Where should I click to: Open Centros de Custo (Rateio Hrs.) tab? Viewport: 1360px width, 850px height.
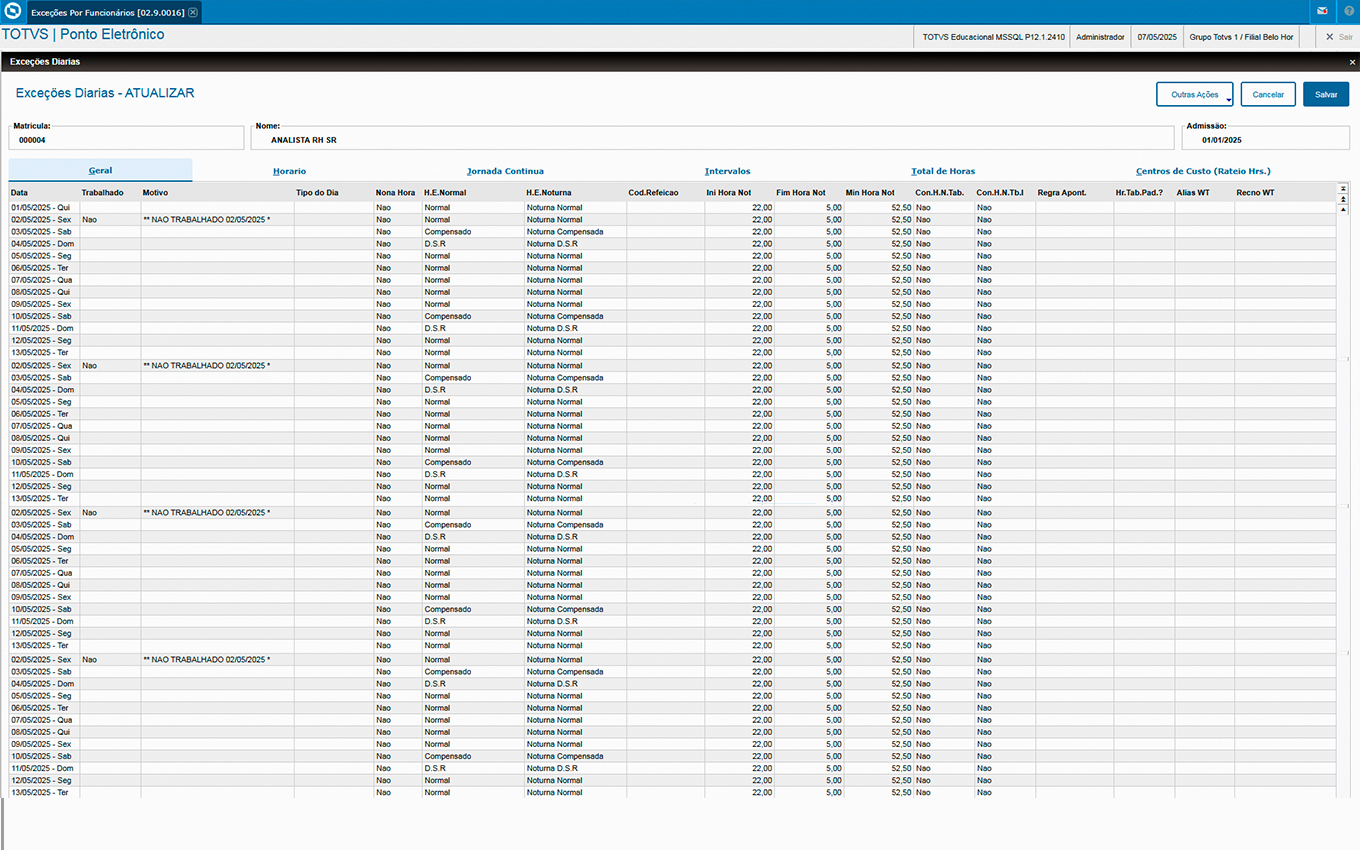(1202, 171)
